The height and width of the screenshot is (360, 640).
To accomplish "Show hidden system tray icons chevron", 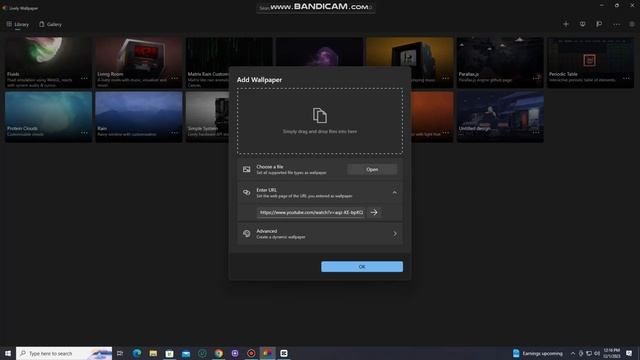I will (x=573, y=353).
